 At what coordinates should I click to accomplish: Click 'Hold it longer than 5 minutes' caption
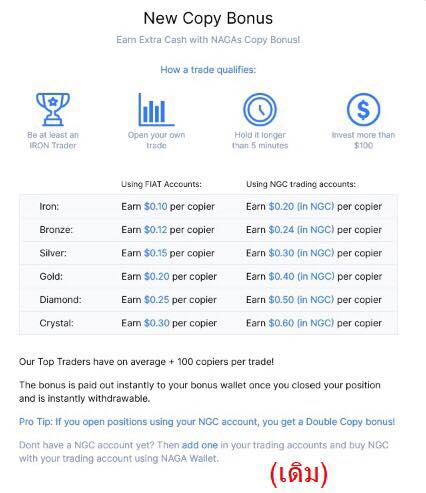click(260, 140)
